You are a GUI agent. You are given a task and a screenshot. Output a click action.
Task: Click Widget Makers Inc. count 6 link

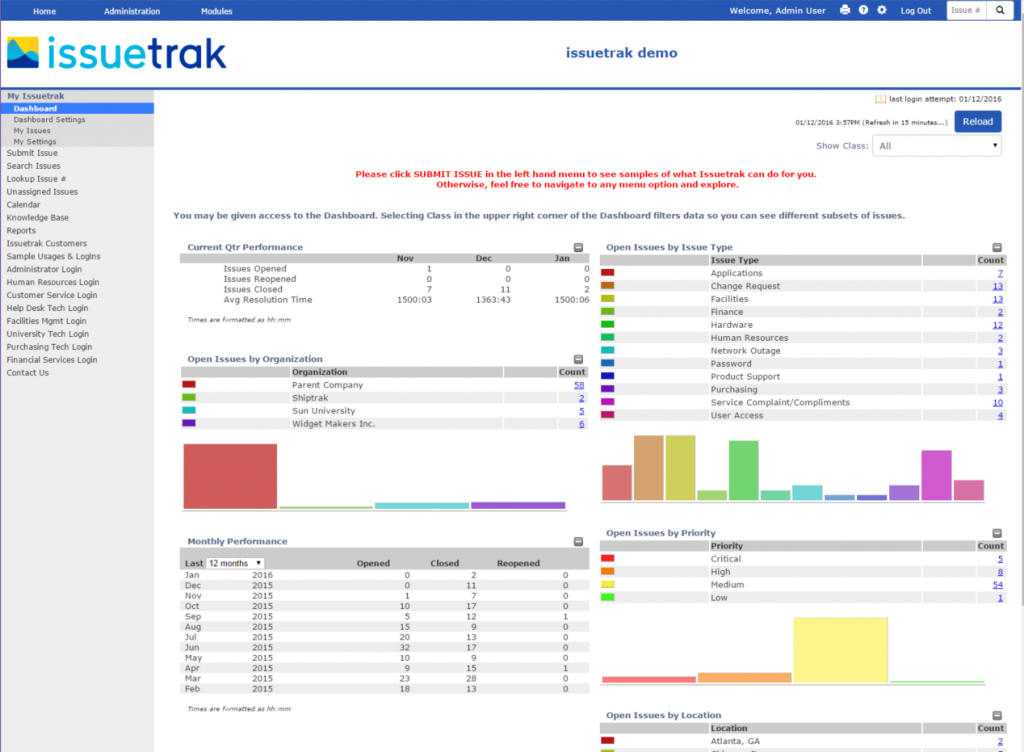(581, 424)
